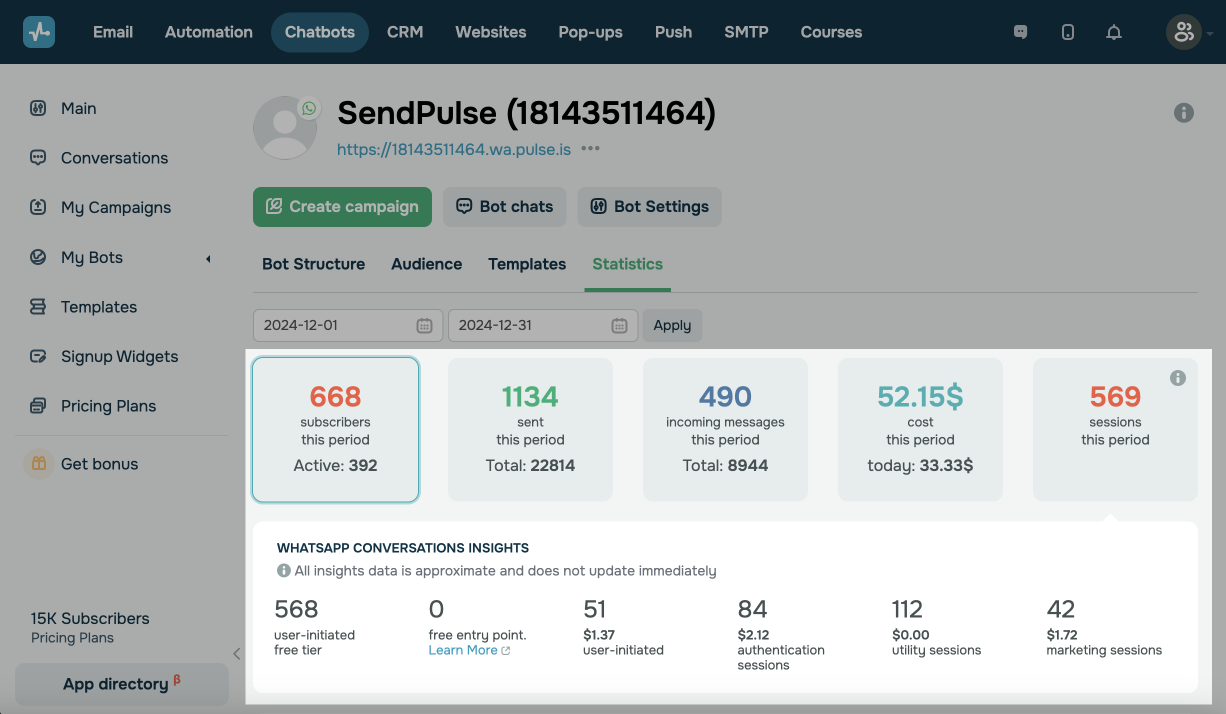Click the 2024-12-31 end date field
Image resolution: width=1226 pixels, height=714 pixels.
point(543,325)
